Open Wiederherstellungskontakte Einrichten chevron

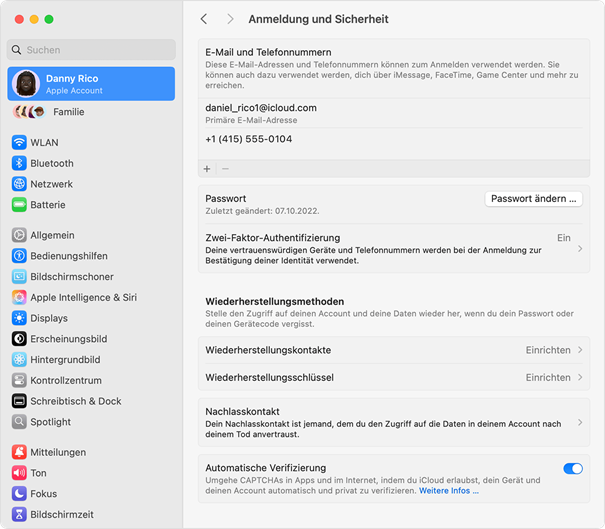point(580,350)
